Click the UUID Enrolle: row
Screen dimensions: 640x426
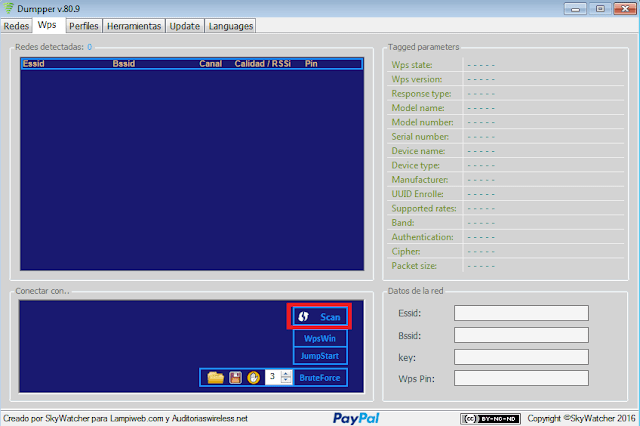(505, 194)
